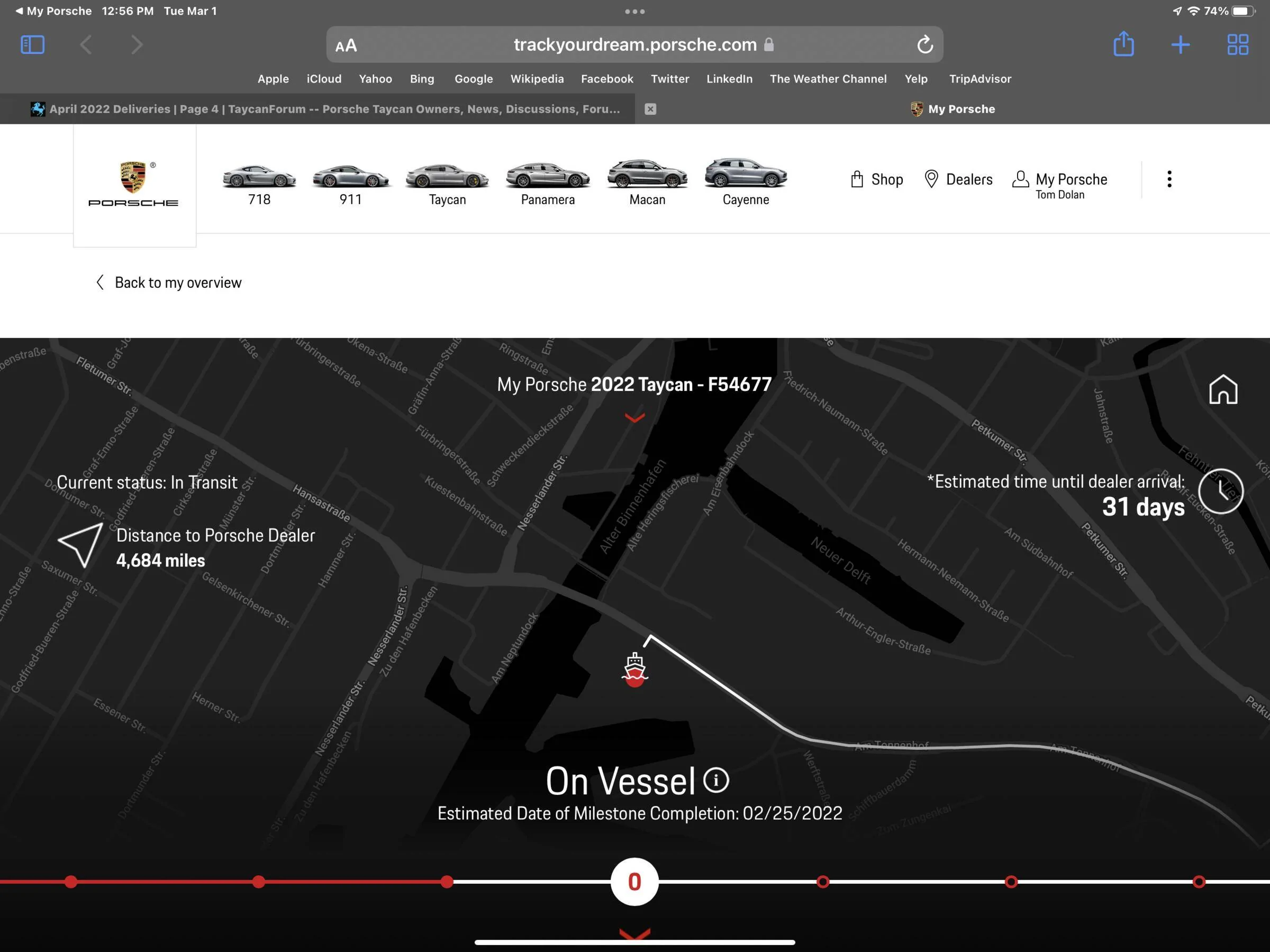Click the Dealers text link
The width and height of the screenshot is (1270, 952).
969,180
